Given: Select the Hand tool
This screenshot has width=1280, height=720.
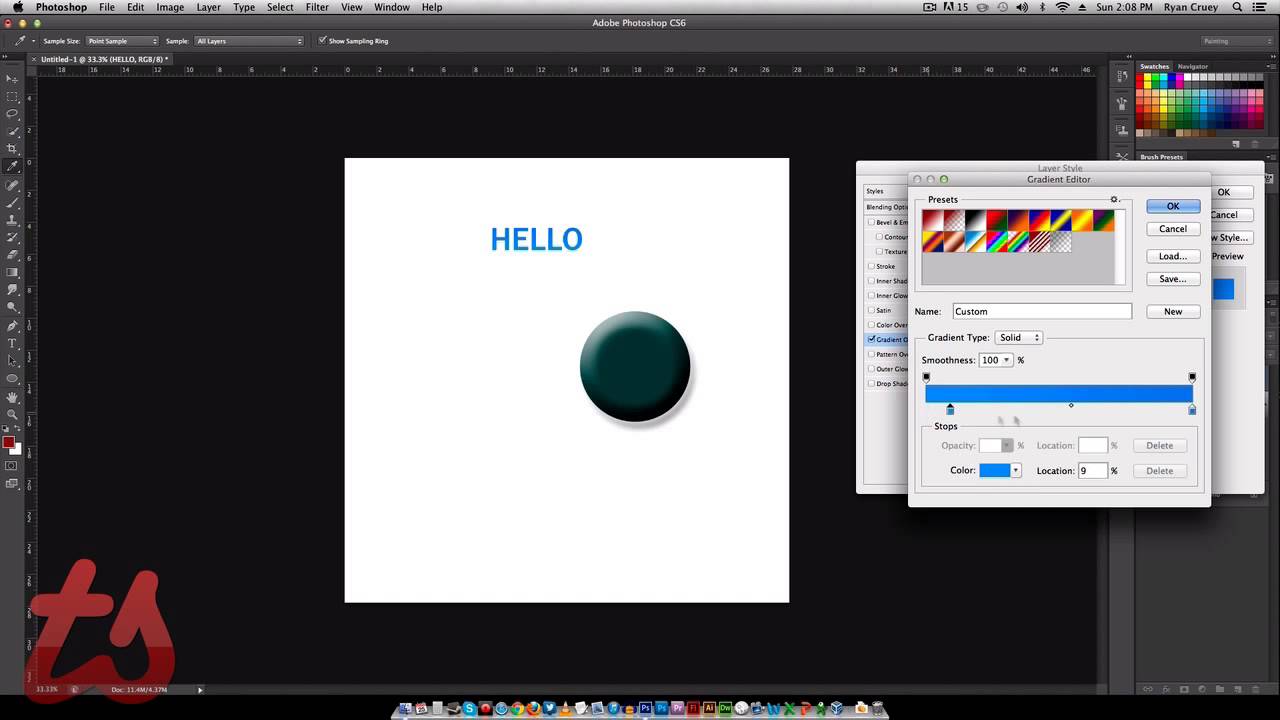Looking at the screenshot, I should 12,397.
